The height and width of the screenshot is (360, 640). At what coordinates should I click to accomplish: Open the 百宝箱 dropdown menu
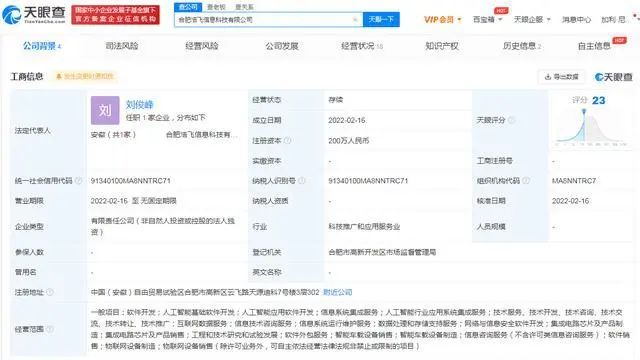tap(487, 20)
